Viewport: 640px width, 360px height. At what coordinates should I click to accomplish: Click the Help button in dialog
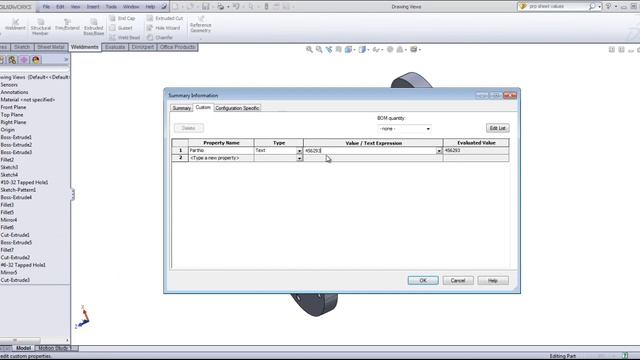click(x=493, y=280)
